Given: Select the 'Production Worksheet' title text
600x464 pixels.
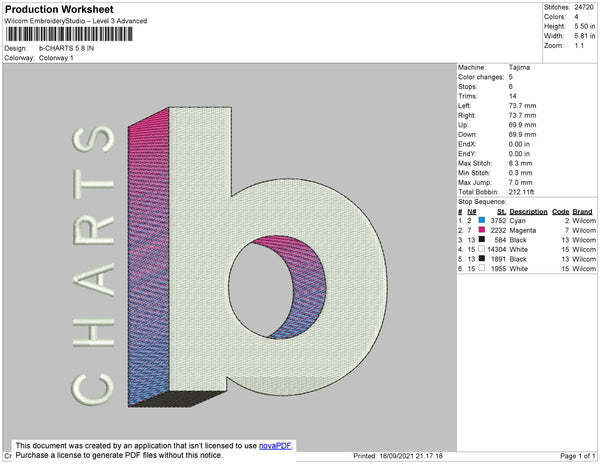Looking at the screenshot, I should point(59,9).
